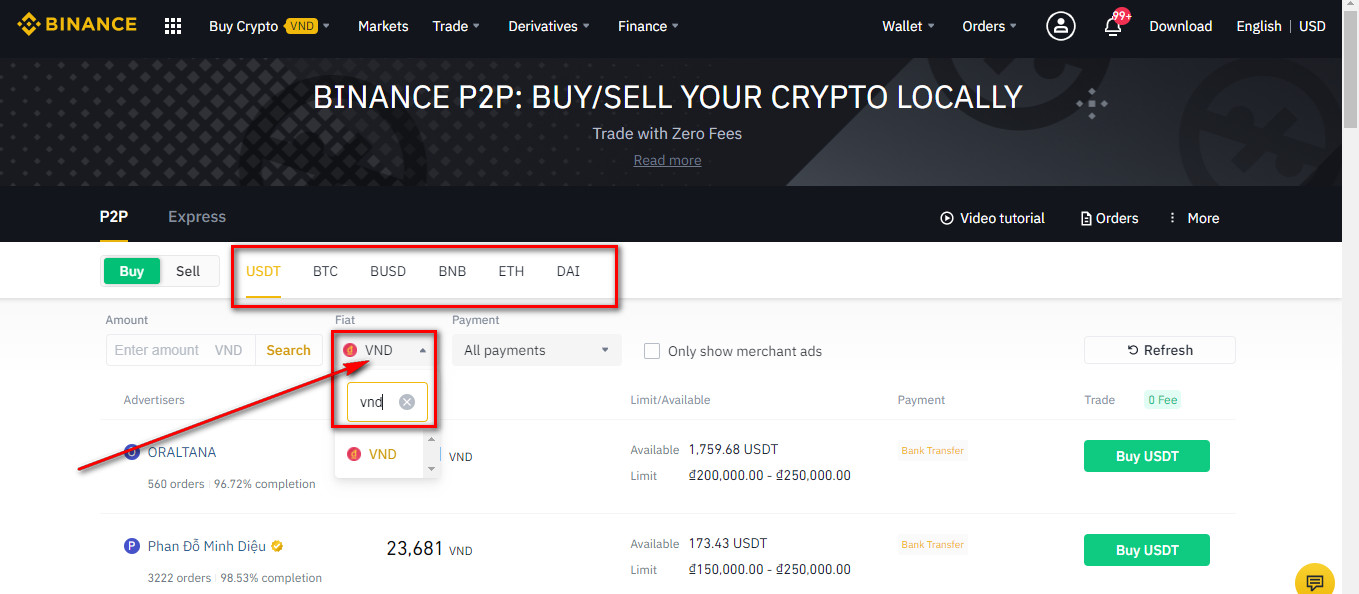Click the Binance logo

pos(77,25)
